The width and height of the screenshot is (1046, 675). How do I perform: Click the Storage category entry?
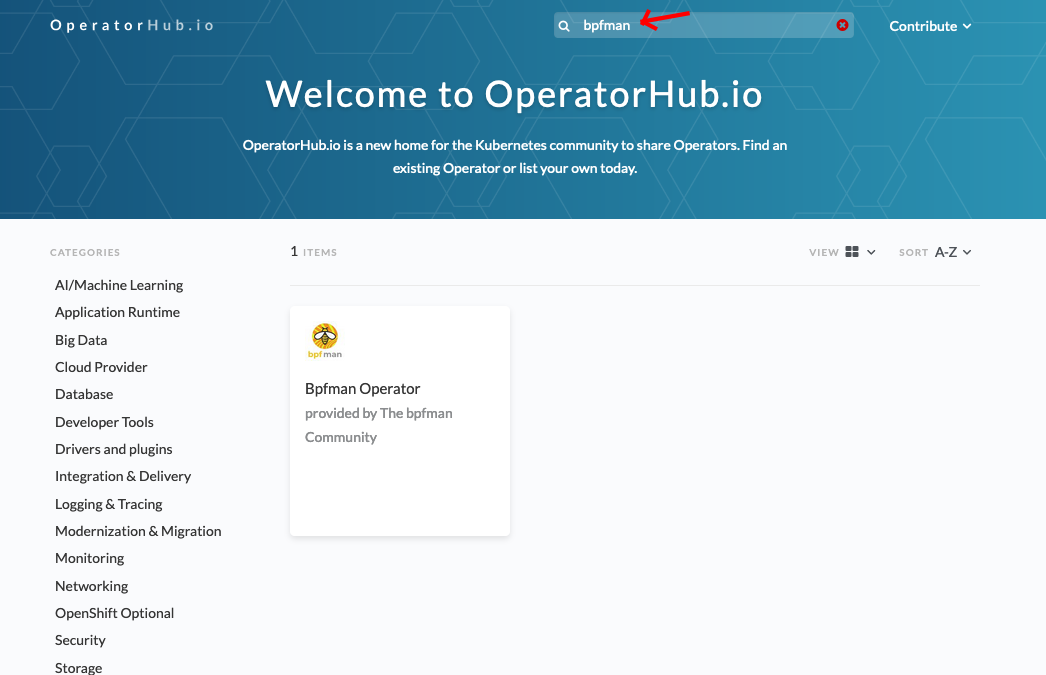(x=78, y=666)
